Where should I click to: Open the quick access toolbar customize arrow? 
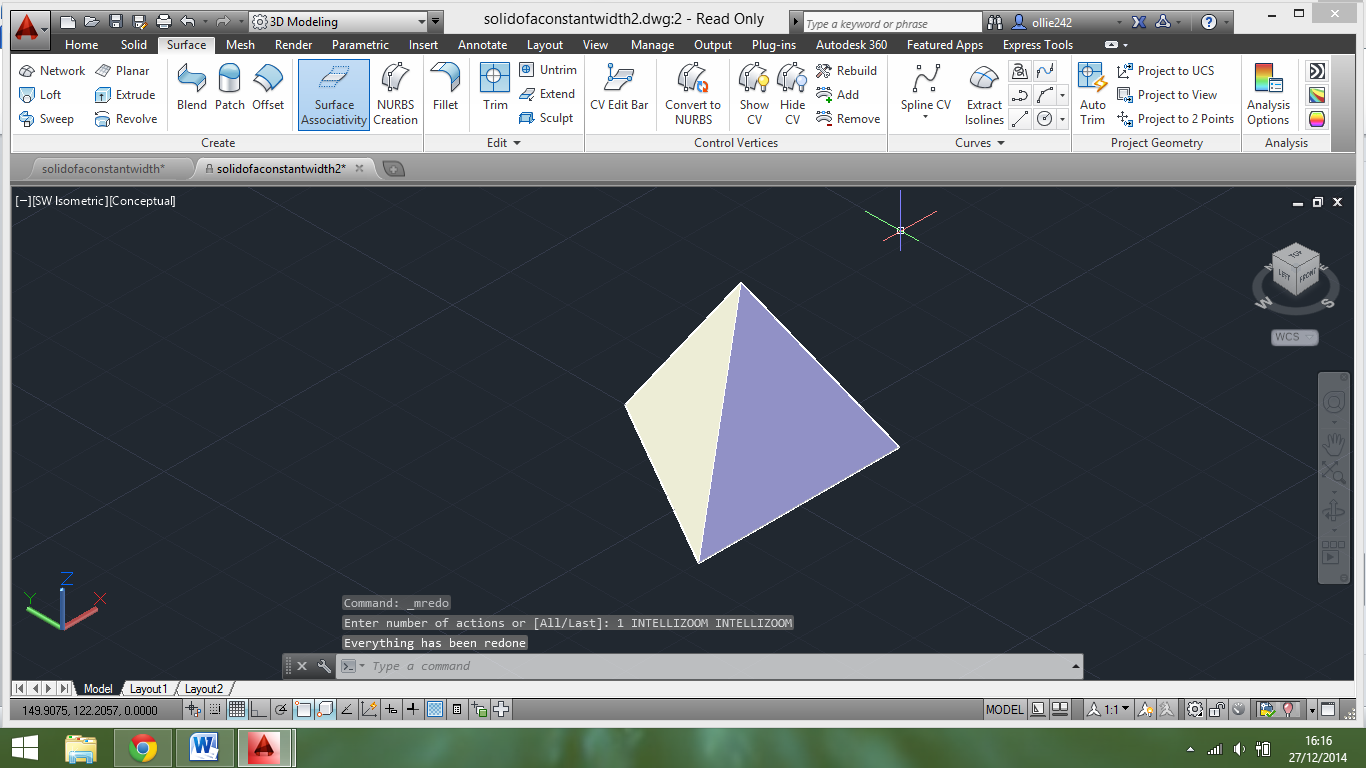436,21
